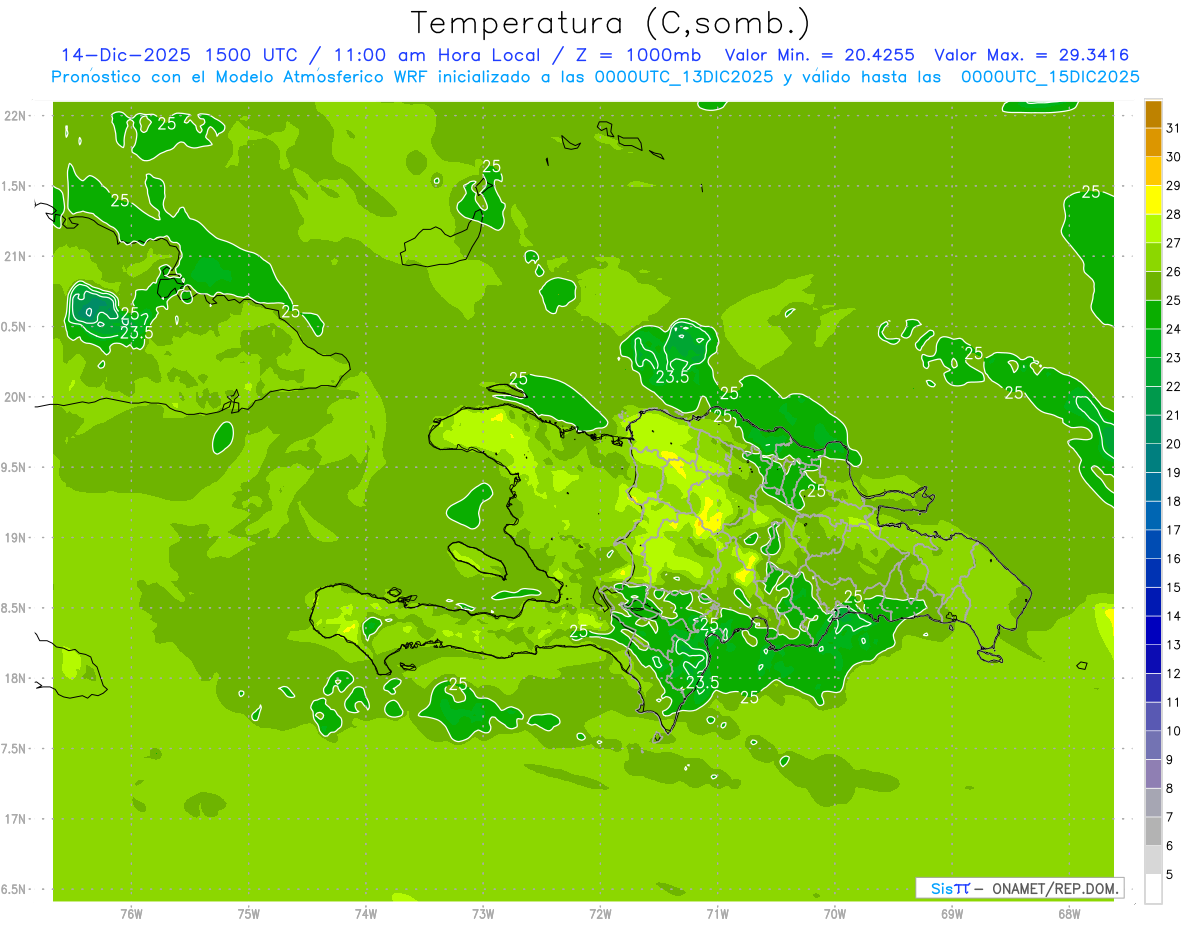
Task: Click the '0000UTC_15DIC2025' valid-until time text
Action: (1050, 77)
